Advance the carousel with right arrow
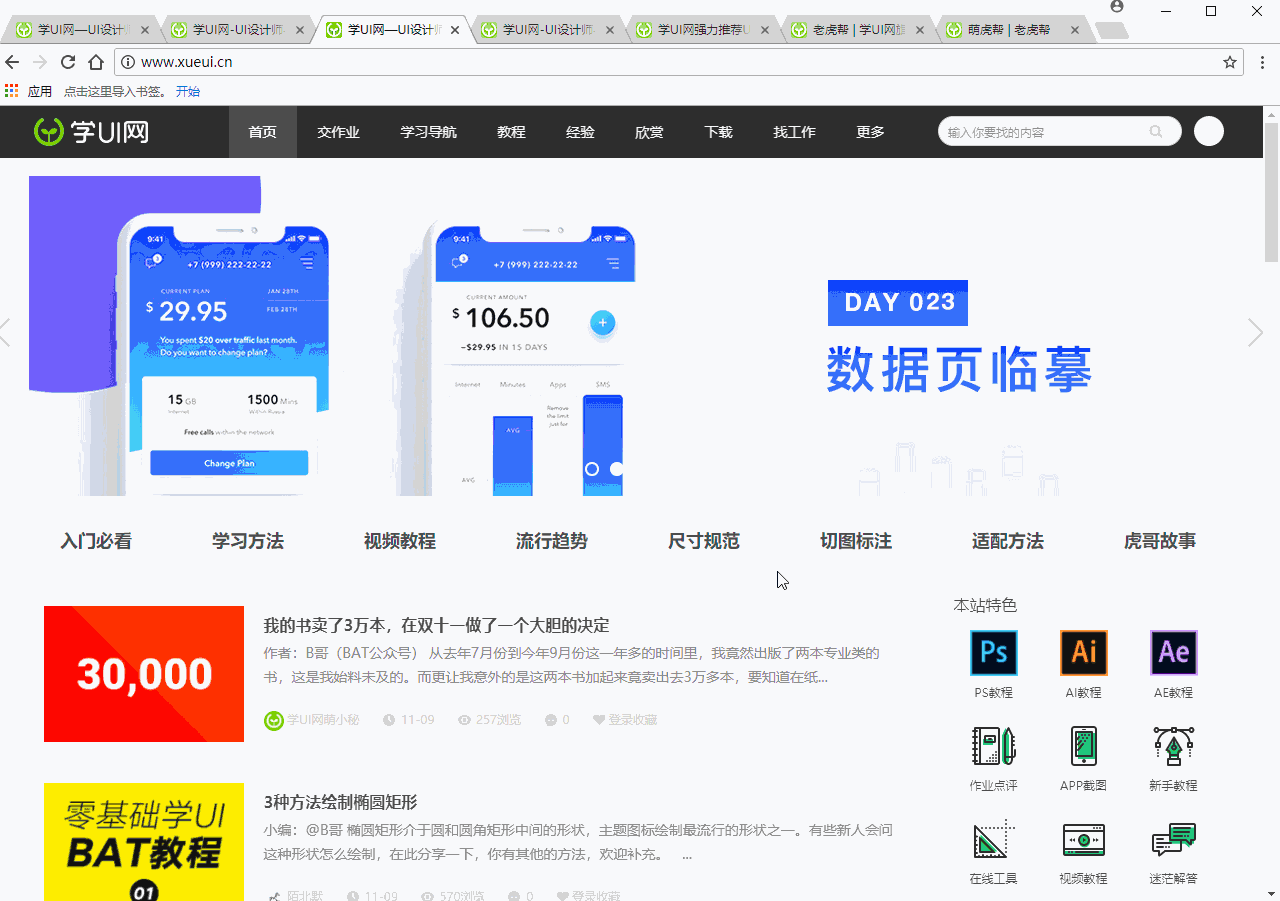This screenshot has height=901, width=1280. point(1256,332)
